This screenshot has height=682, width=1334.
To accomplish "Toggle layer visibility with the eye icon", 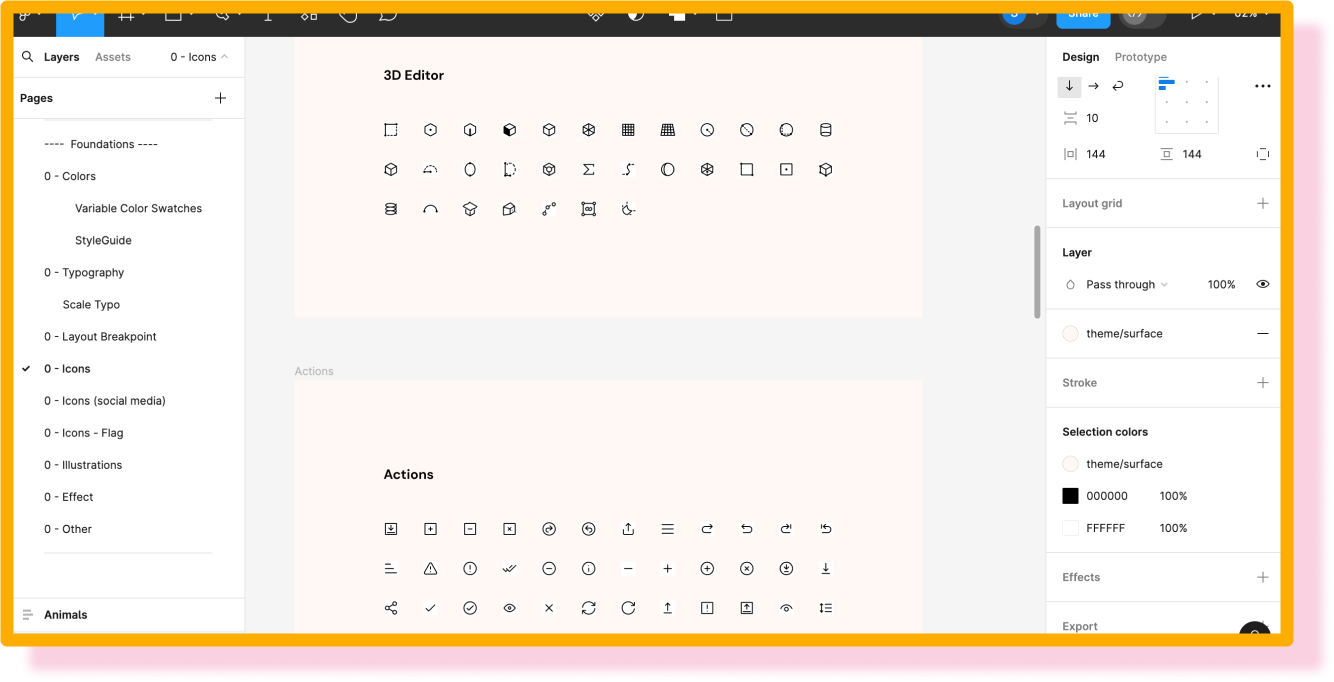I will click(x=1262, y=285).
